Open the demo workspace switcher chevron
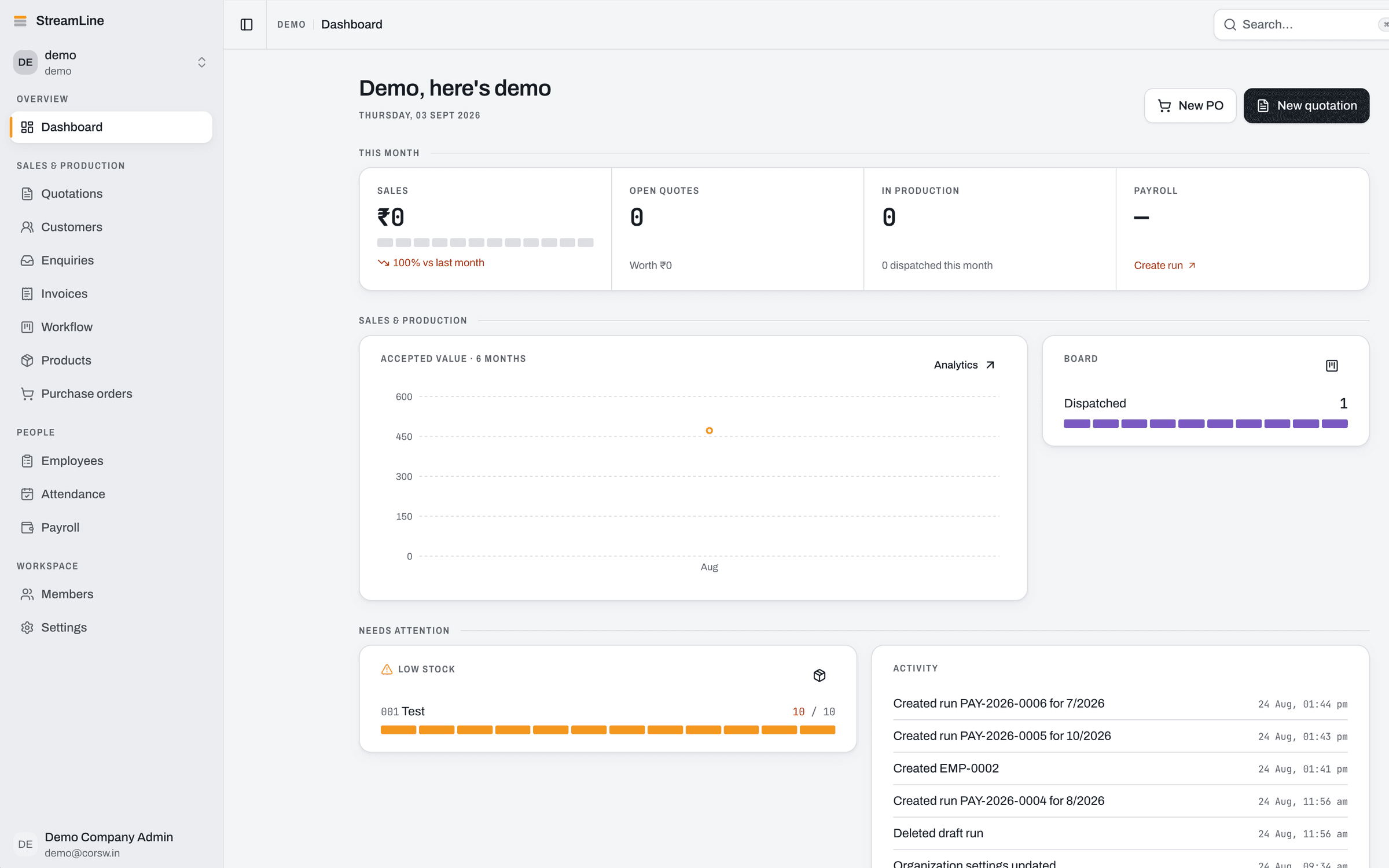The height and width of the screenshot is (868, 1389). pos(201,62)
